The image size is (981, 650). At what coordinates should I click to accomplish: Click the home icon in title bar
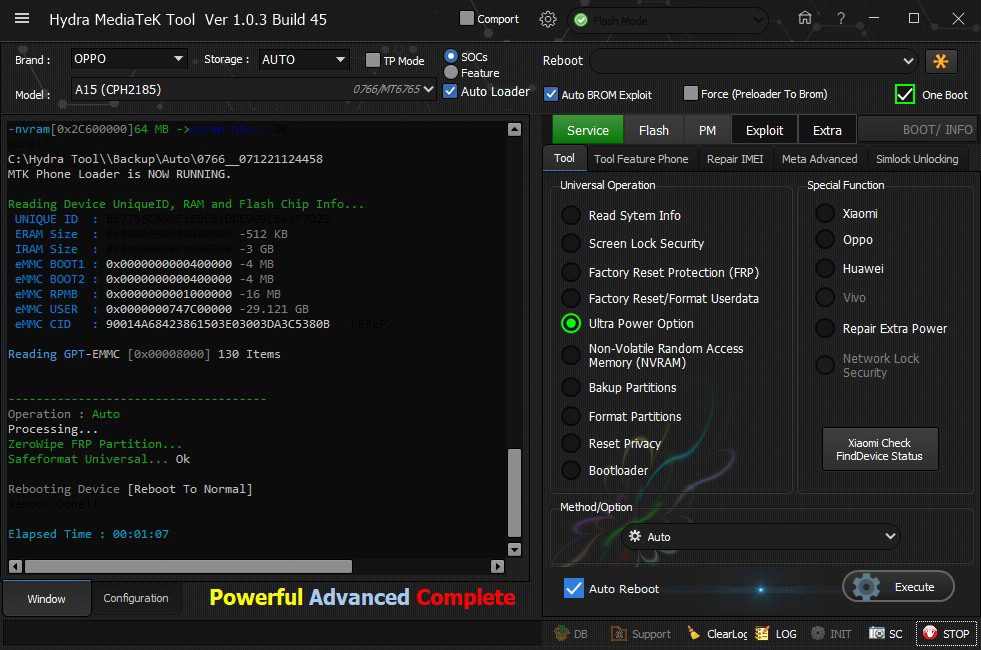click(805, 18)
